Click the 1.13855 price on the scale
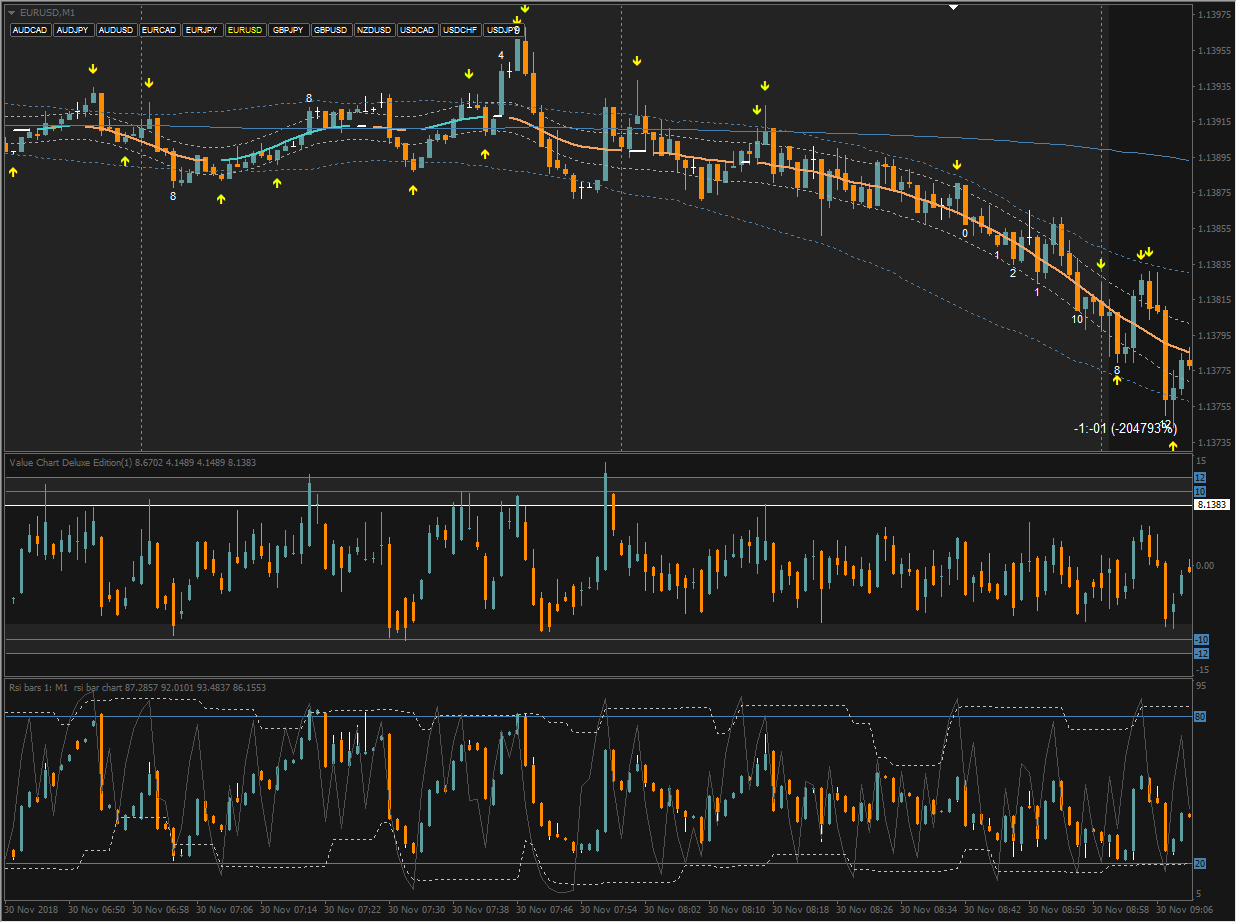 coord(1215,229)
